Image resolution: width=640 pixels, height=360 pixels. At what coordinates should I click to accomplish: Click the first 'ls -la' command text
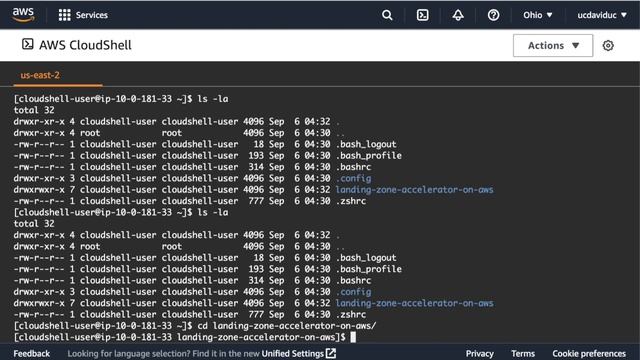pyautogui.click(x=213, y=99)
